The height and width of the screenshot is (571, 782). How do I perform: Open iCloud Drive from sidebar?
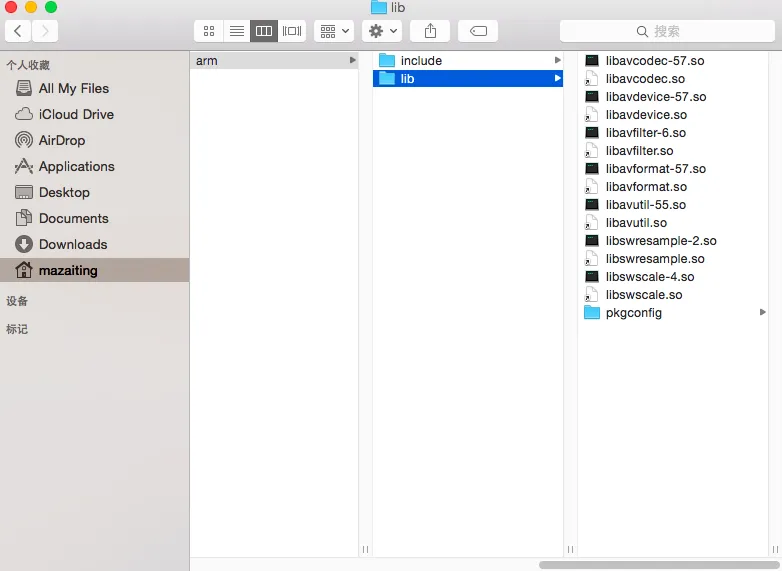(75, 114)
